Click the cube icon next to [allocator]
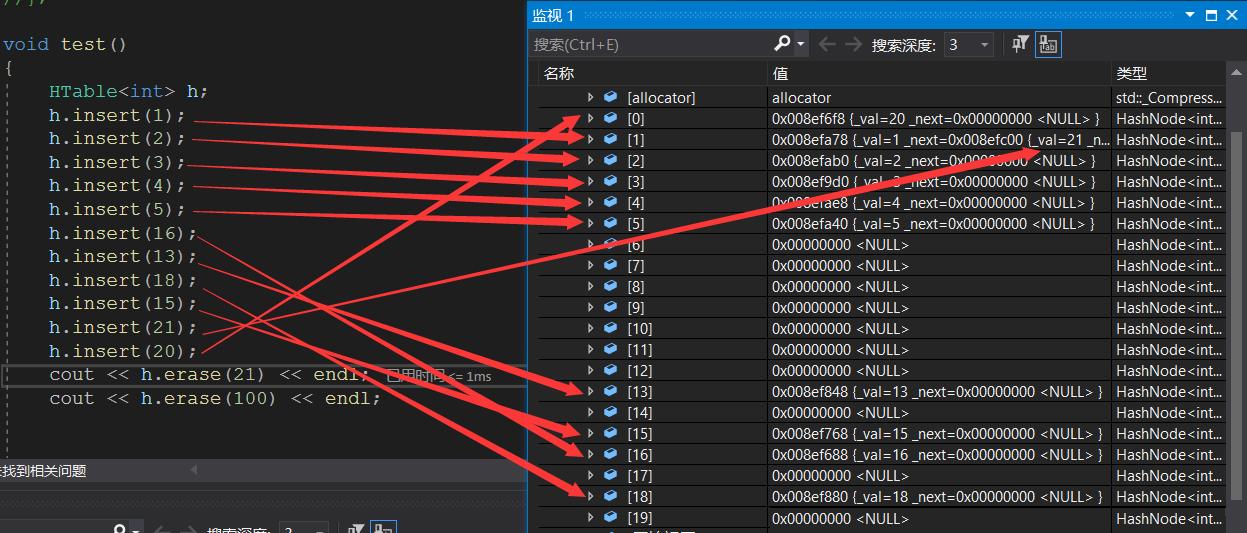This screenshot has width=1247, height=533. click(610, 98)
